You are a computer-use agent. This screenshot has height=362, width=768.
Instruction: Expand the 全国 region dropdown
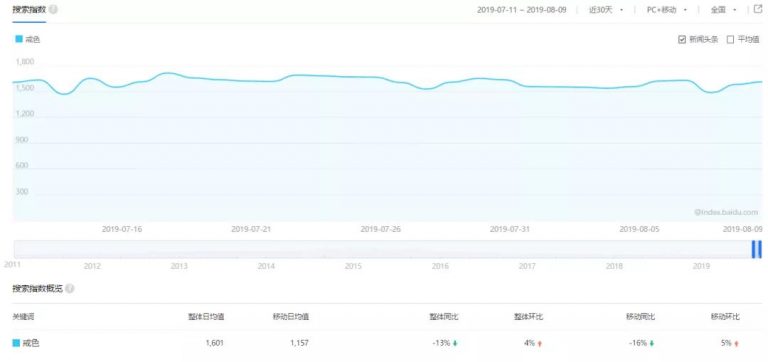pyautogui.click(x=723, y=10)
